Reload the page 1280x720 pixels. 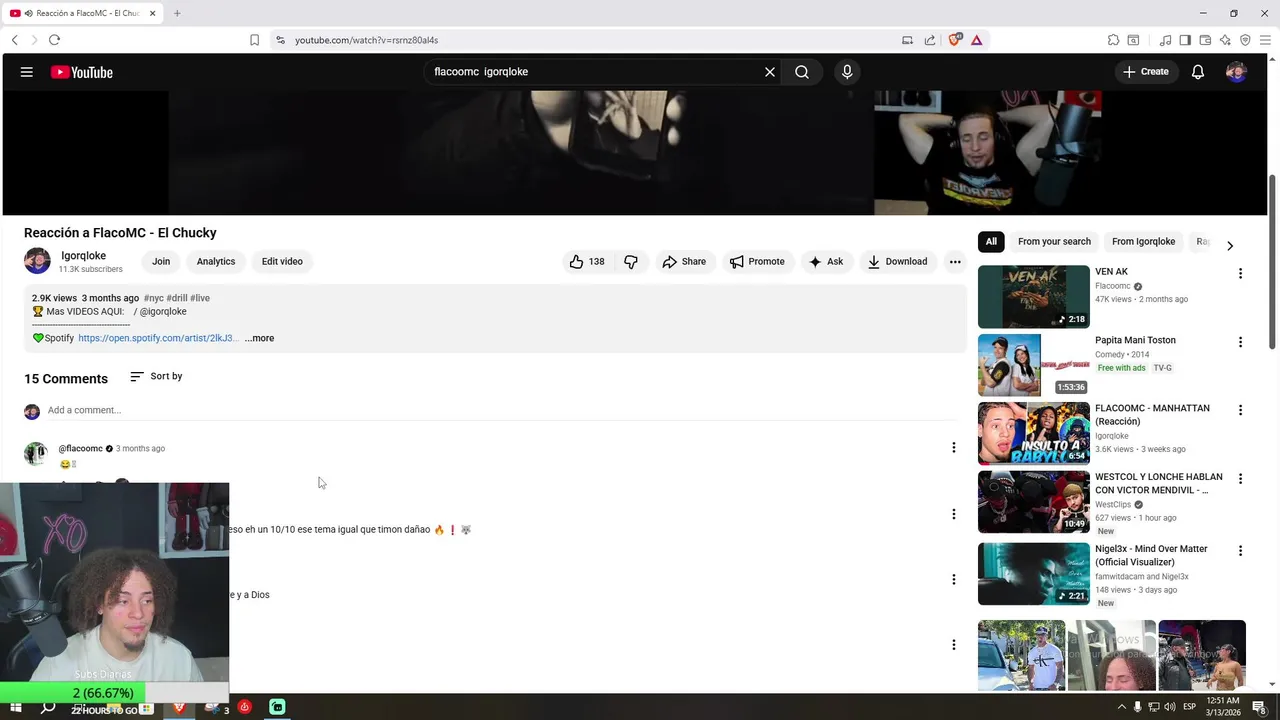pyautogui.click(x=54, y=40)
